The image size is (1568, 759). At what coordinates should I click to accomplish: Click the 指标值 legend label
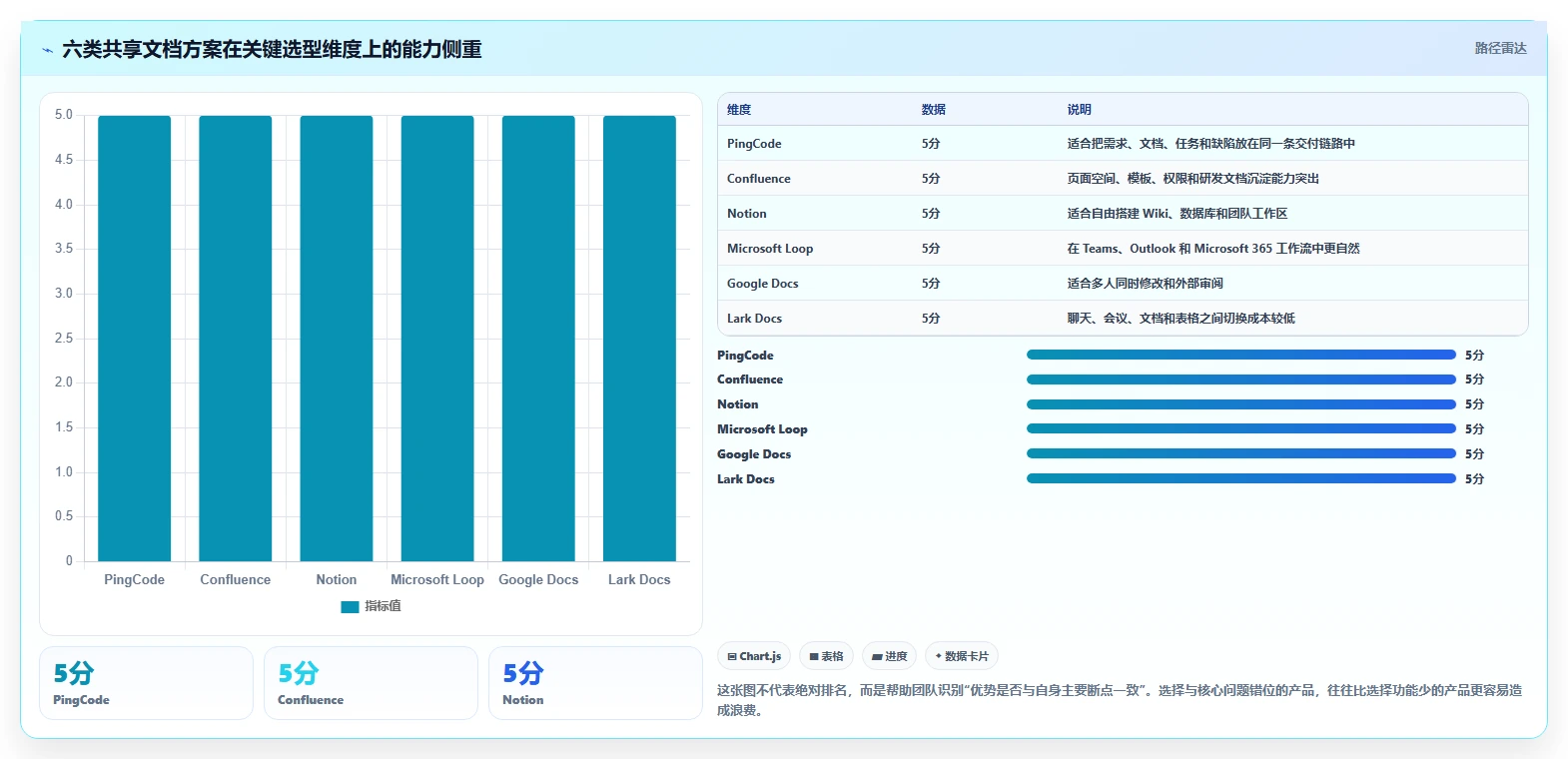tap(383, 606)
